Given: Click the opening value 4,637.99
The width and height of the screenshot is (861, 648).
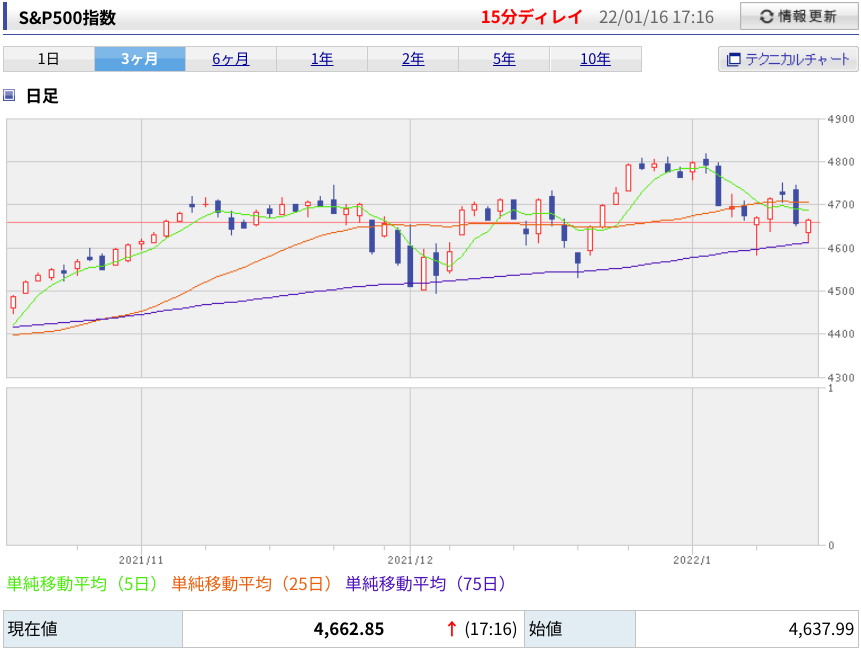Looking at the screenshot, I should pos(821,629).
